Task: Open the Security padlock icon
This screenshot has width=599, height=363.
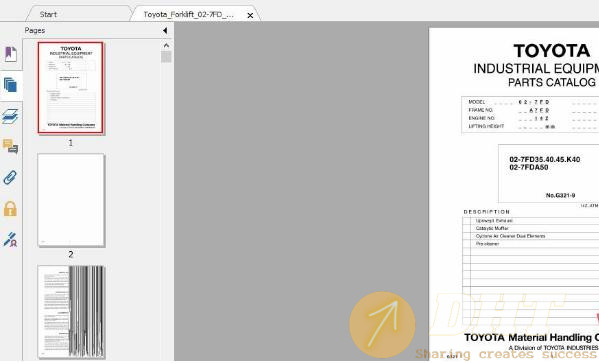Action: point(10,209)
